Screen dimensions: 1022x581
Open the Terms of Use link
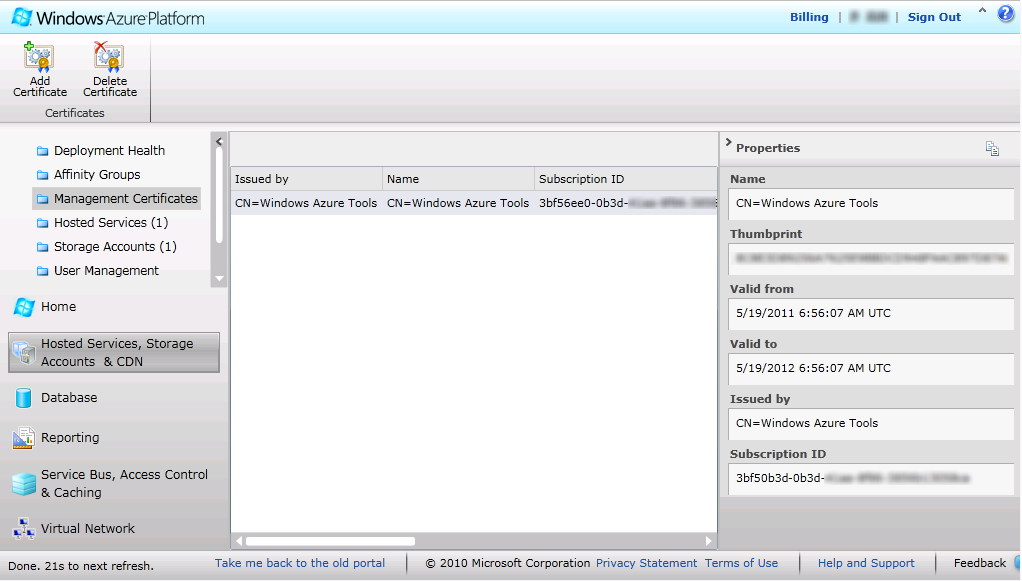pyautogui.click(x=741, y=563)
